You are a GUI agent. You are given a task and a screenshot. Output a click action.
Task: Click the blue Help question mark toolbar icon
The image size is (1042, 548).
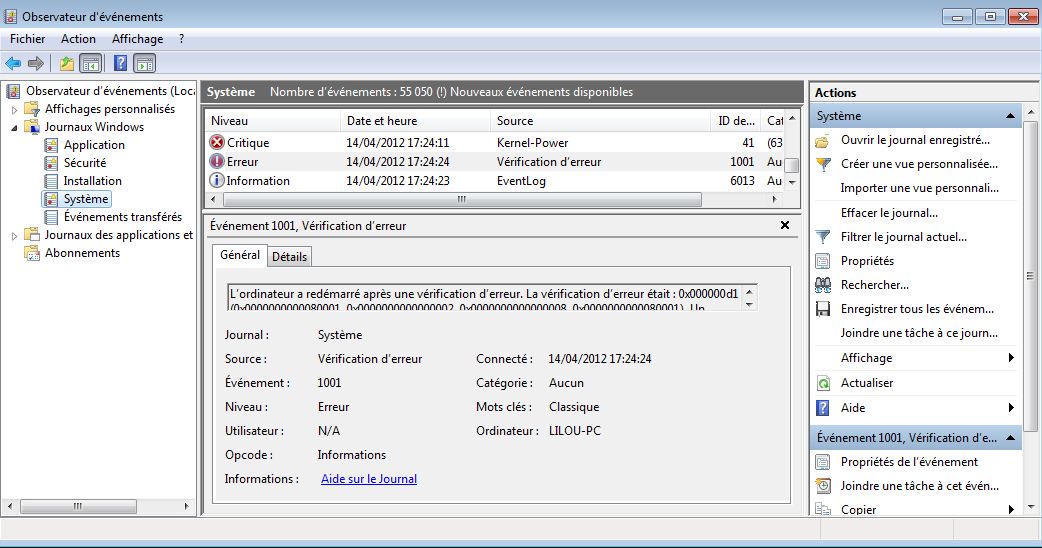coord(120,64)
